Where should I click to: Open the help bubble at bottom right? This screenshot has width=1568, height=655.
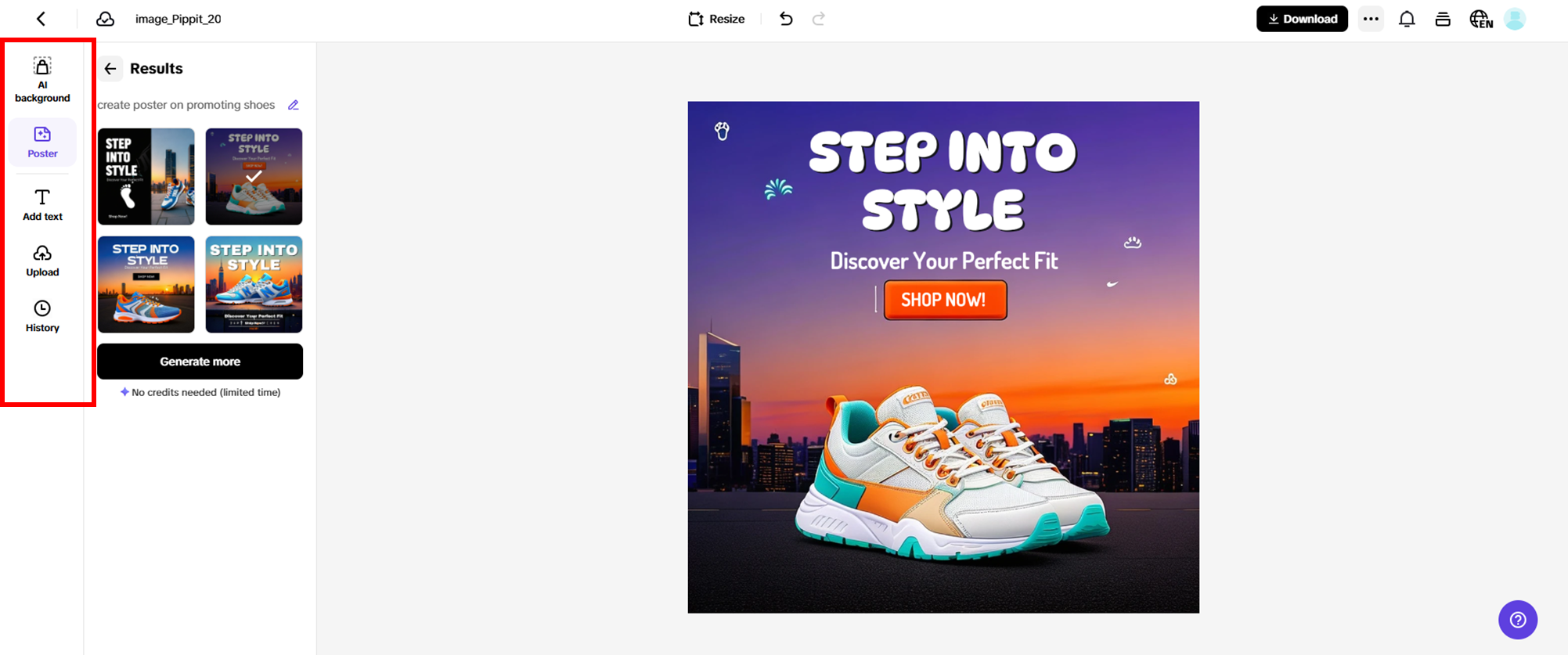(x=1517, y=619)
